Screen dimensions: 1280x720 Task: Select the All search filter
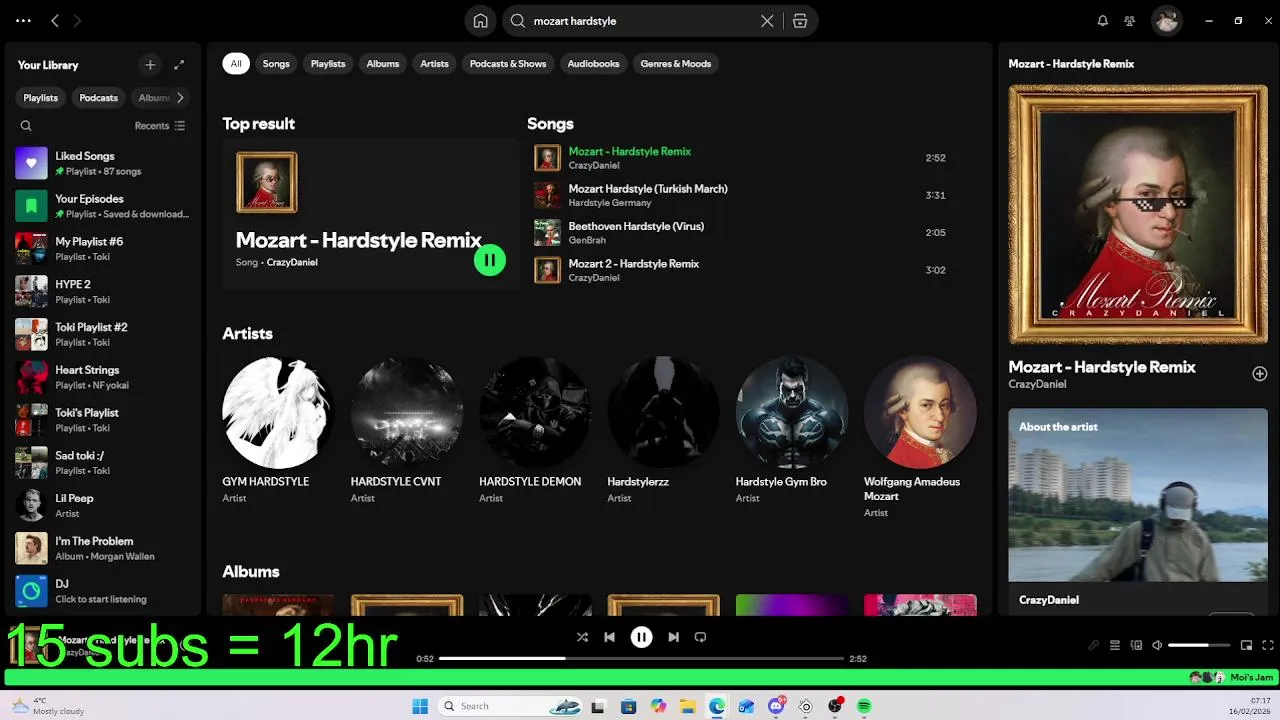coord(236,64)
